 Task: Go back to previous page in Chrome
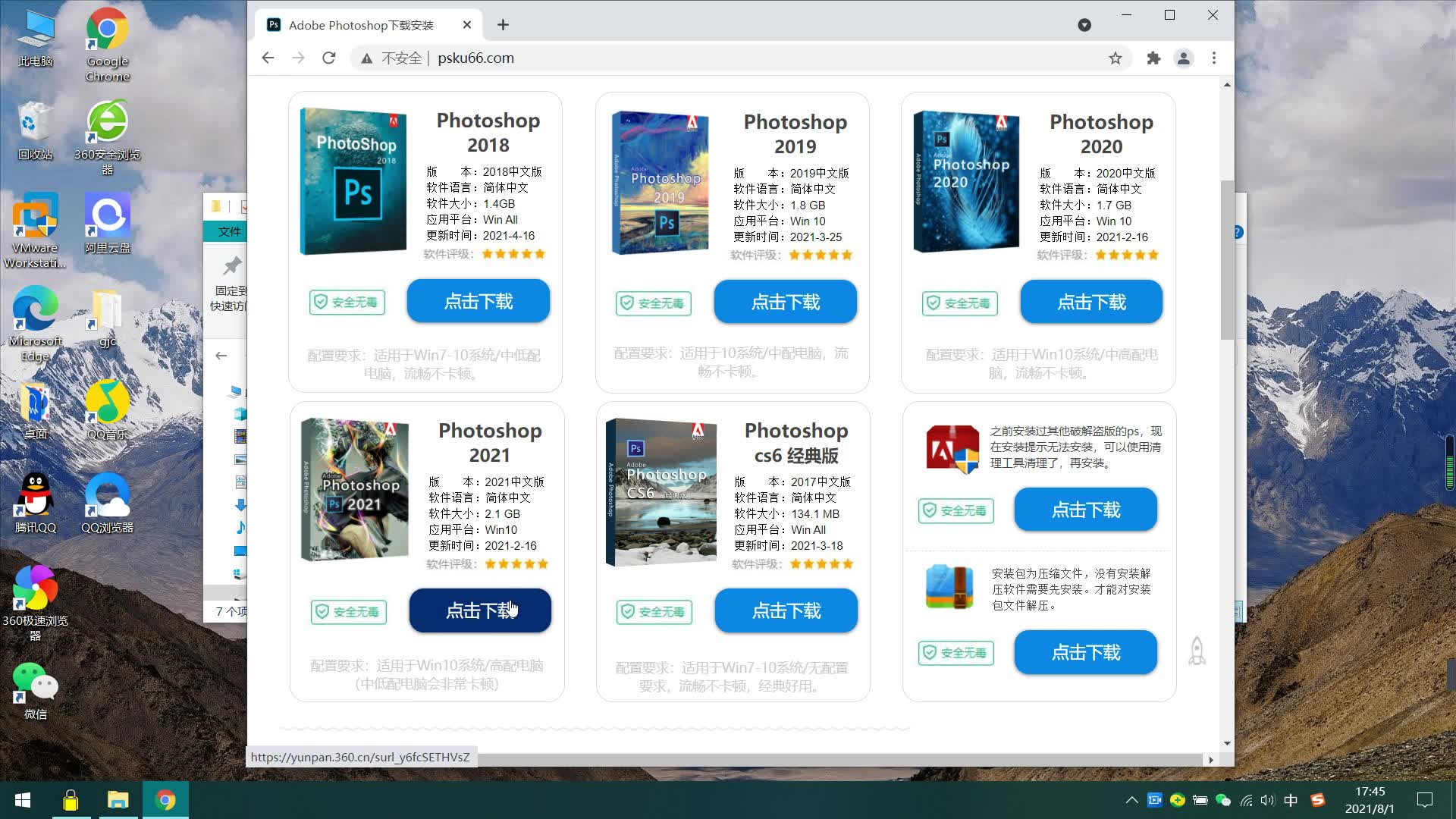coord(268,58)
